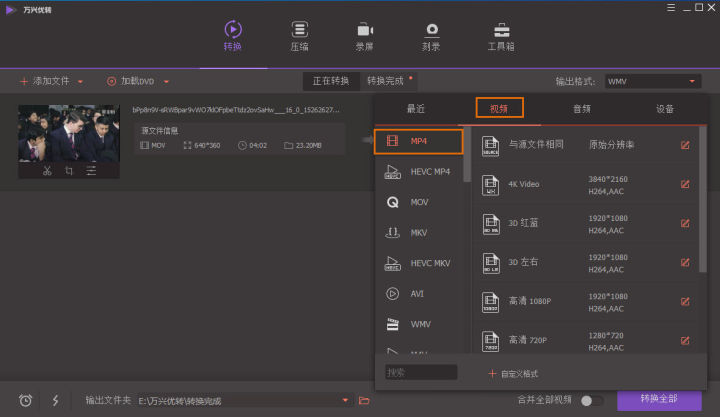Edit the 3D 红蓝 preset
The image size is (720, 417).
tap(685, 223)
